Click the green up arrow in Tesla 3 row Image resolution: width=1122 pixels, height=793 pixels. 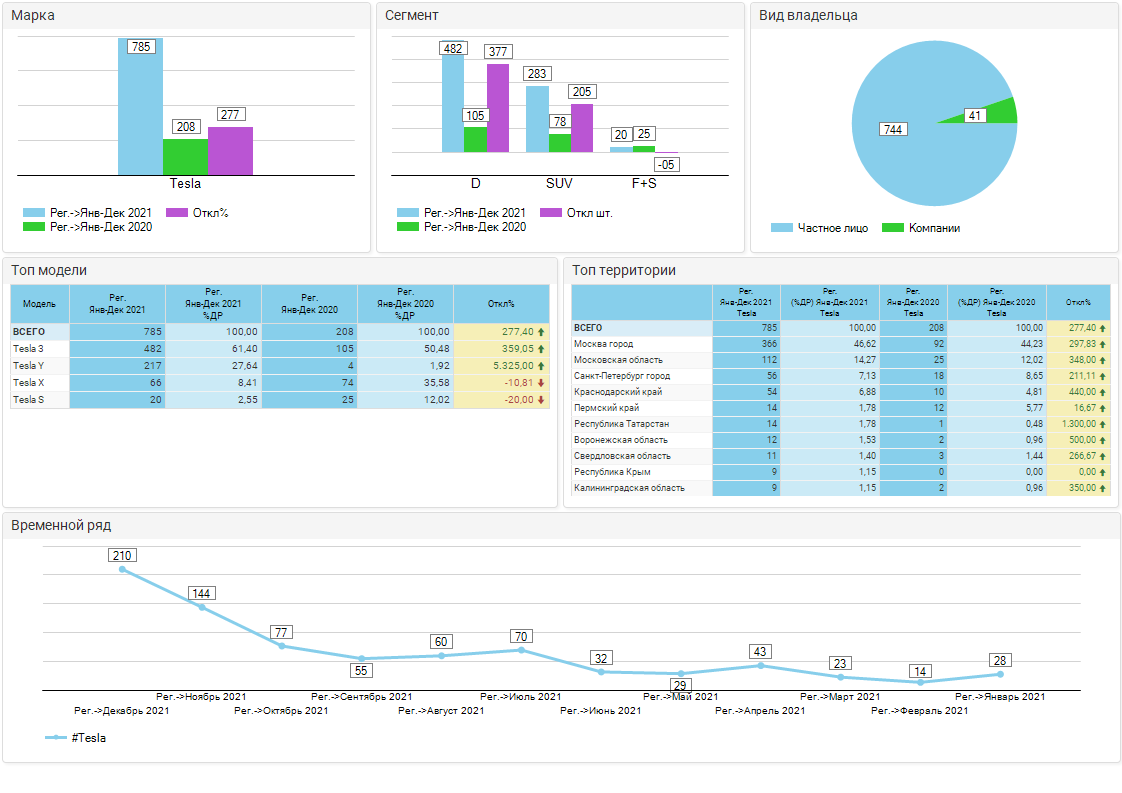[541, 349]
